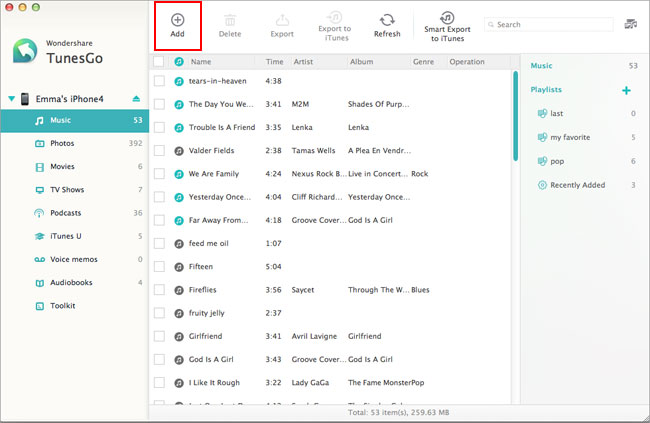Sort by Name column header
This screenshot has height=423, width=650.
click(201, 62)
